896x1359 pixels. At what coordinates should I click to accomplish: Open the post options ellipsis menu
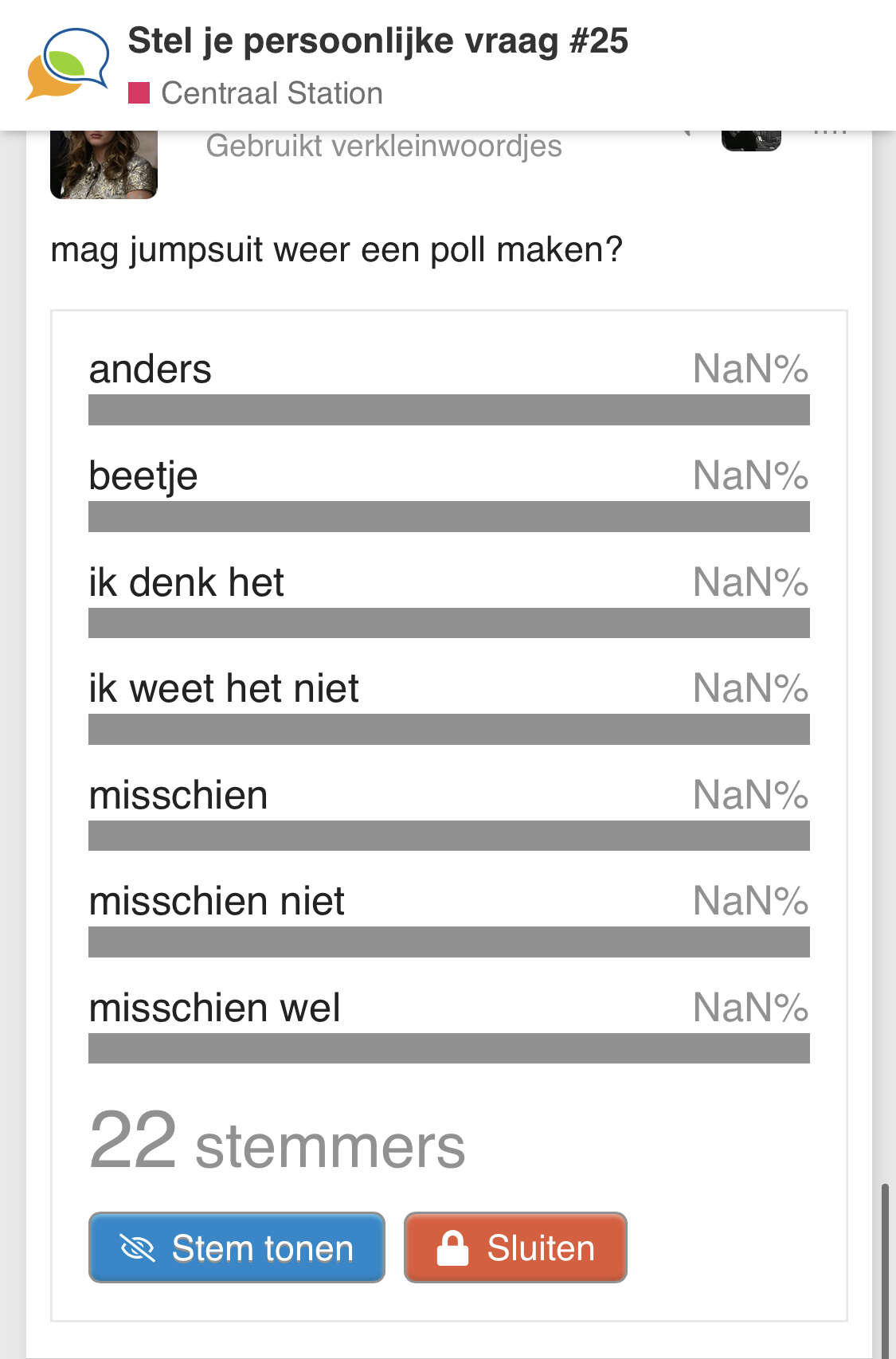click(x=829, y=132)
